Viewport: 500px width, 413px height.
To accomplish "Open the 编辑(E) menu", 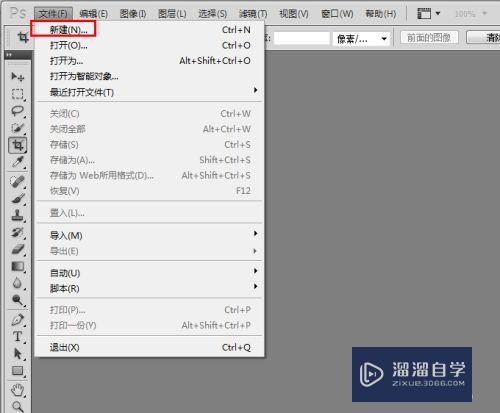I will 93,14.
